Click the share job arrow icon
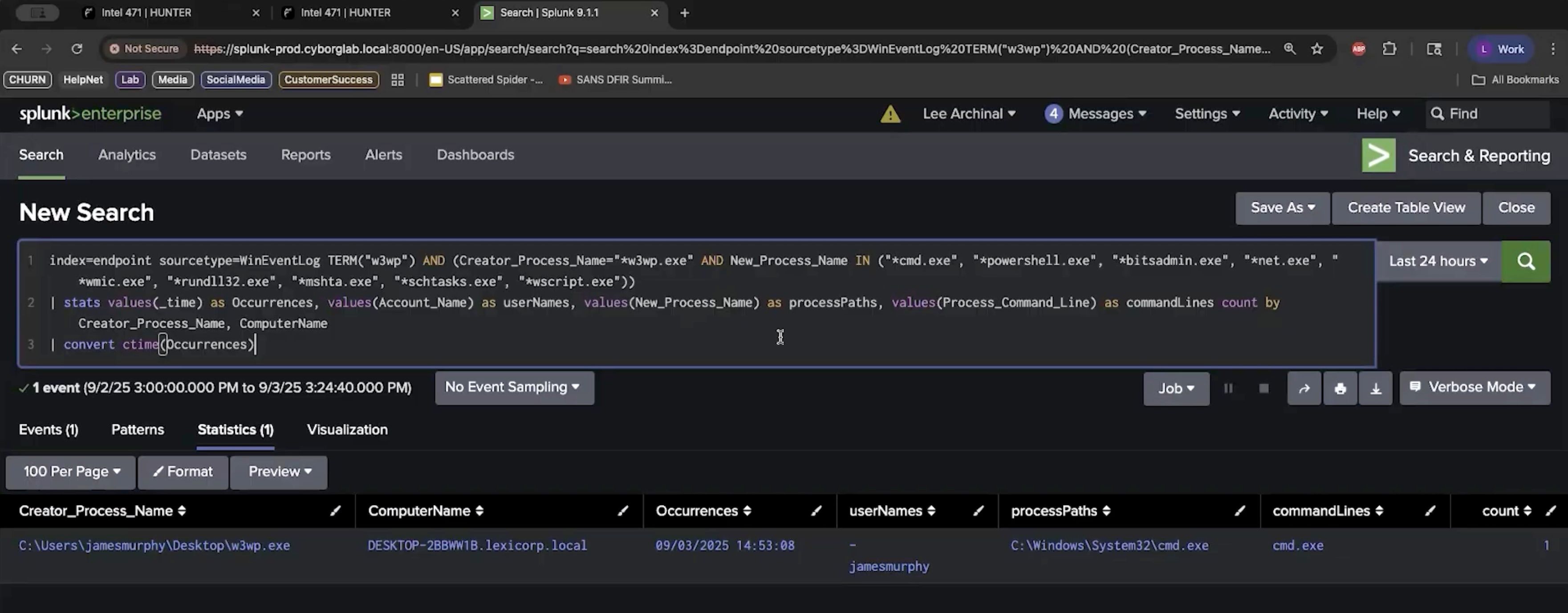Screen dimensions: 1568x613 click(1303, 389)
